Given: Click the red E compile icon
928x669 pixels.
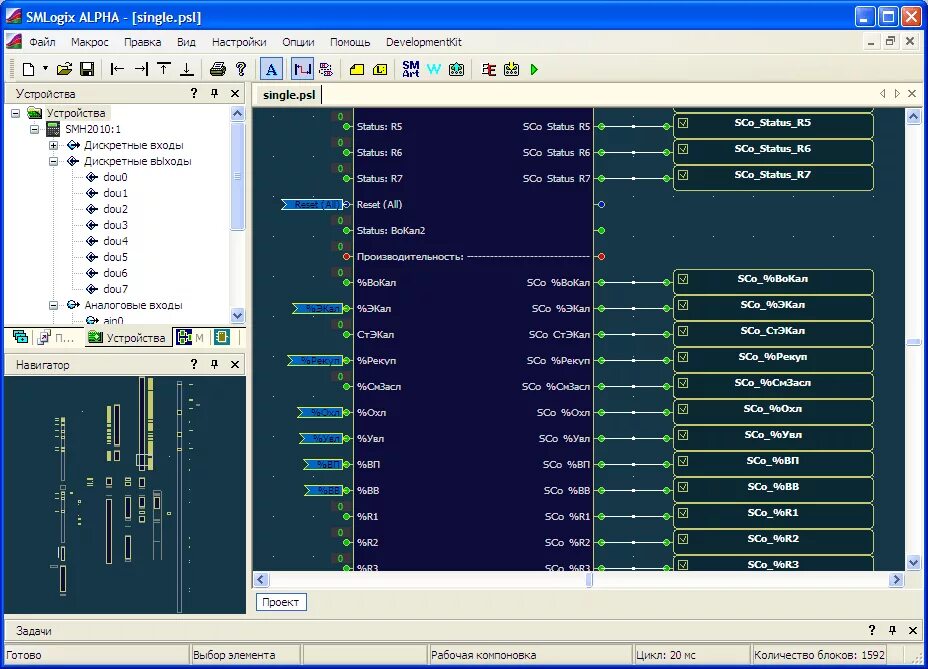Looking at the screenshot, I should click(x=488, y=69).
